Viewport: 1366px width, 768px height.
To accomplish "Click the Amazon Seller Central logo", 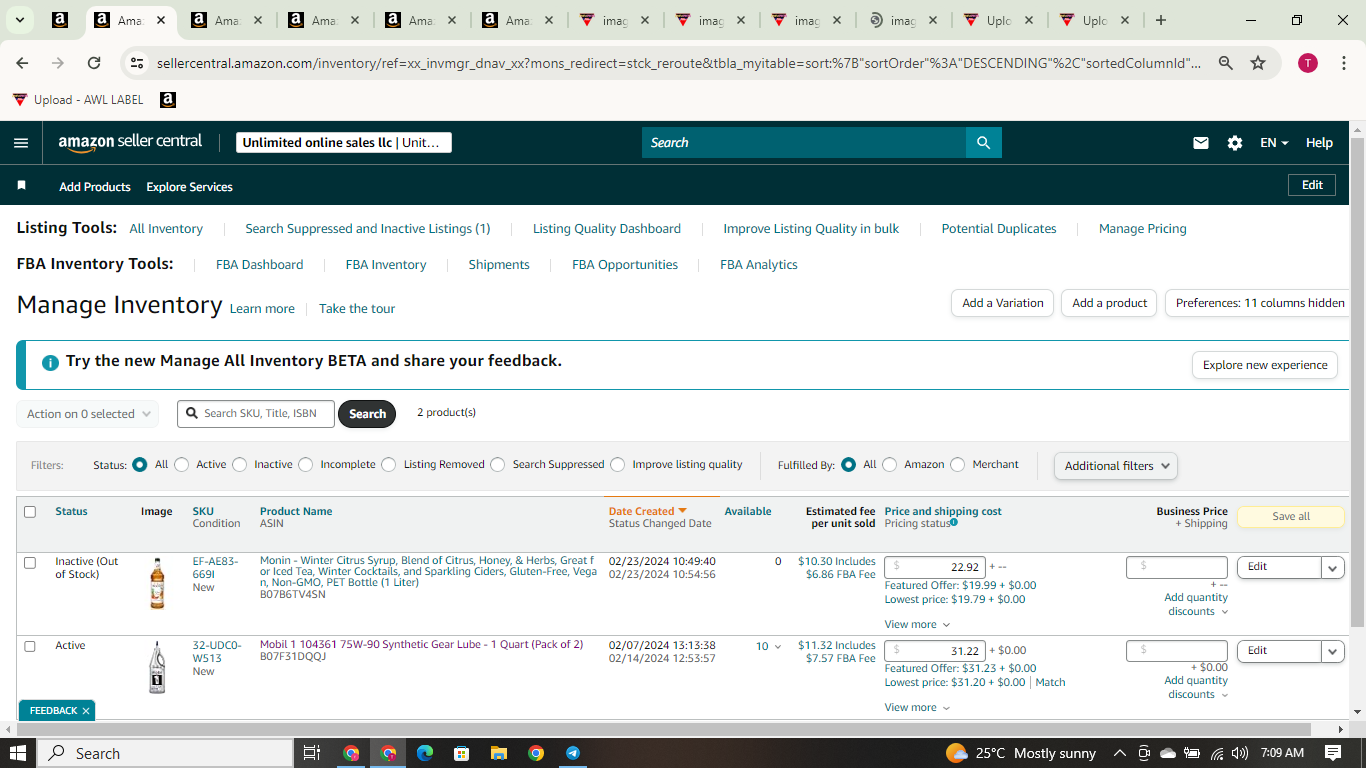I will tap(130, 142).
